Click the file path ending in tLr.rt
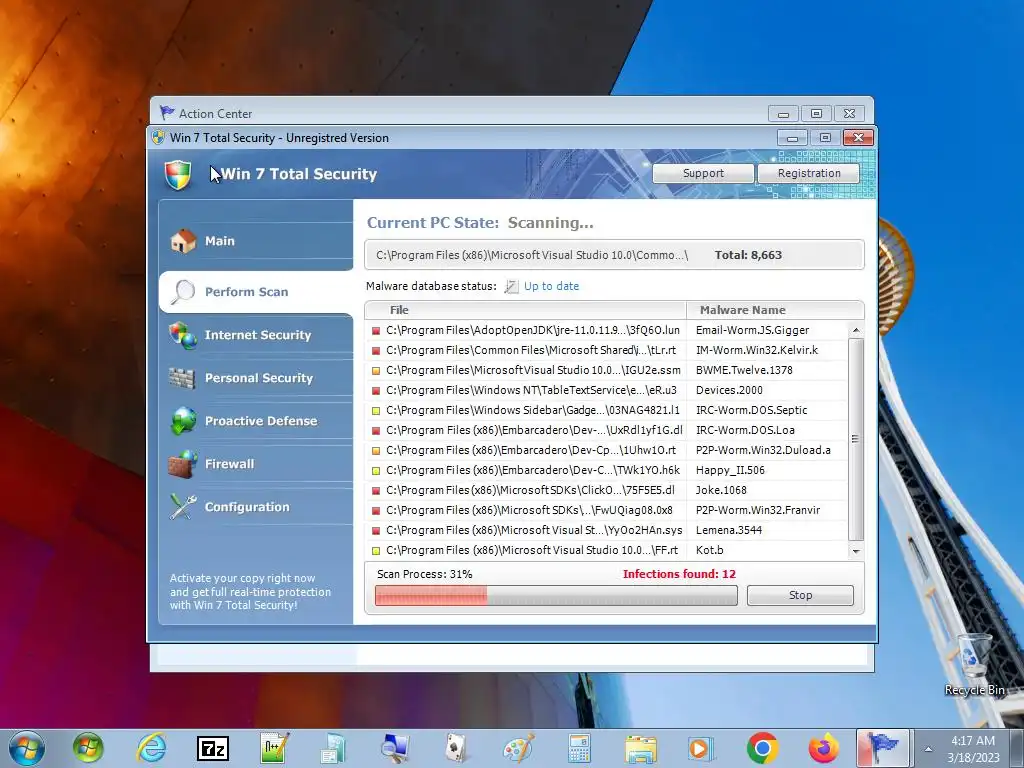This screenshot has height=768, width=1024. 531,350
